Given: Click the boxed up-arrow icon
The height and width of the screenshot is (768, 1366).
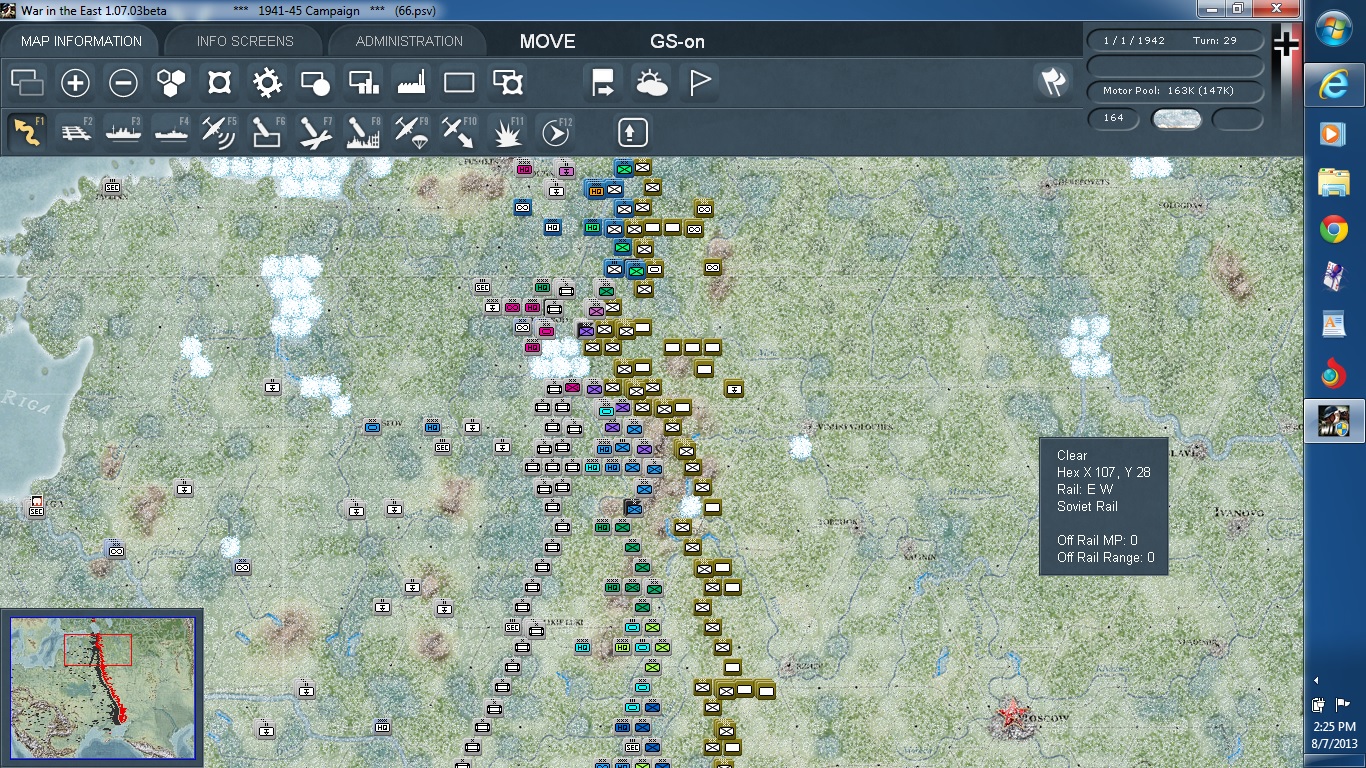Looking at the screenshot, I should [x=632, y=131].
